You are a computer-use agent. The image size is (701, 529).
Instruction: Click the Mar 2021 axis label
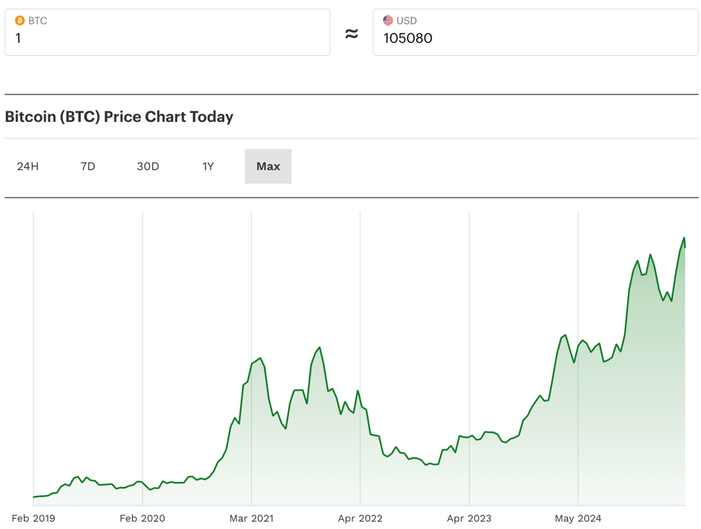tap(251, 518)
